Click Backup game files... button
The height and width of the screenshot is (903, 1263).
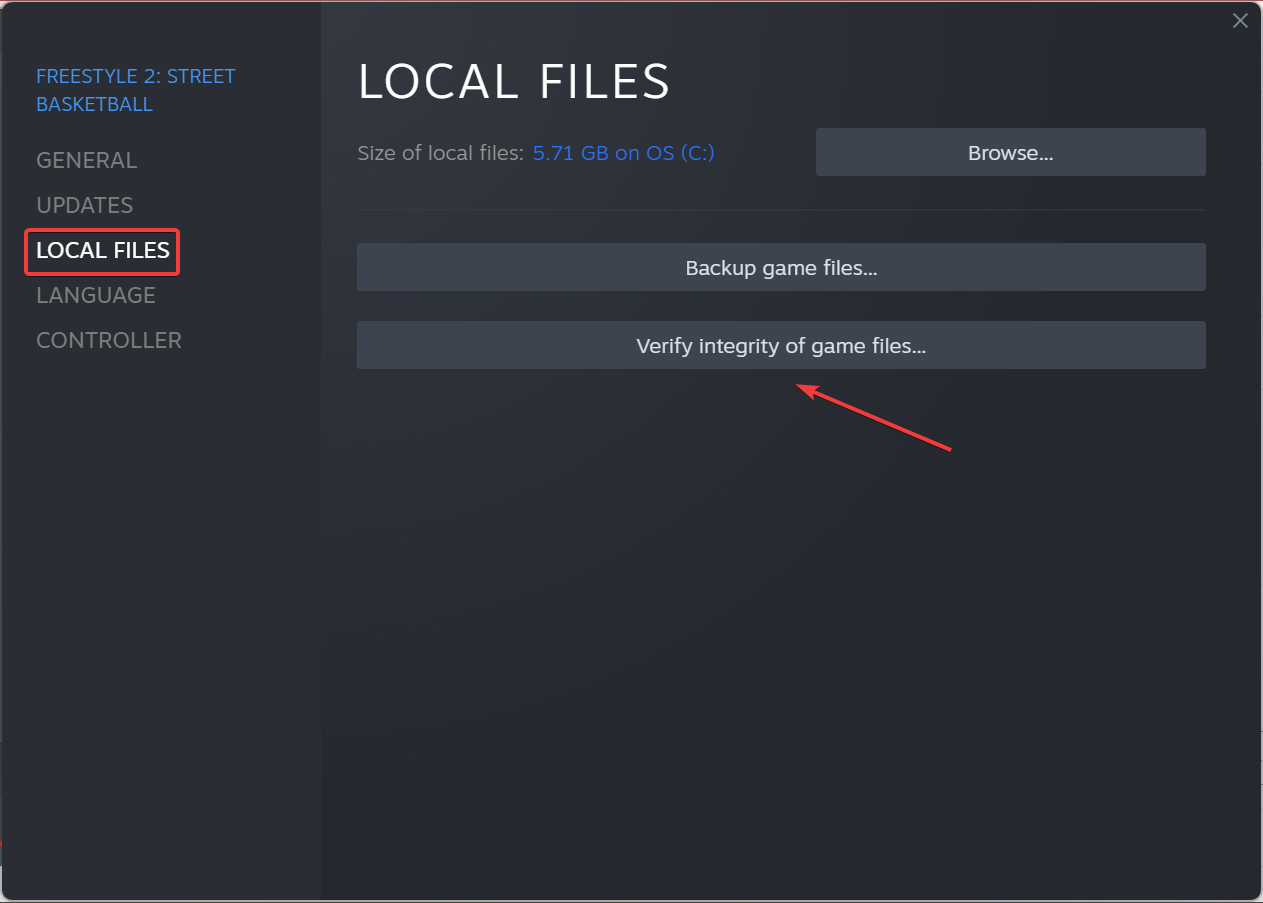click(x=781, y=268)
